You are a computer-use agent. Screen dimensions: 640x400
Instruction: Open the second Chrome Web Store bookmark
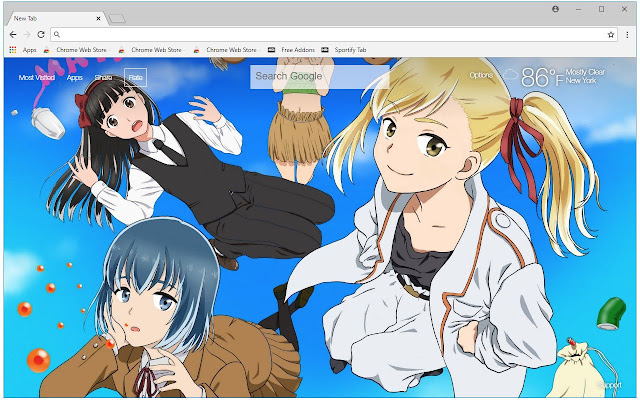pos(151,50)
